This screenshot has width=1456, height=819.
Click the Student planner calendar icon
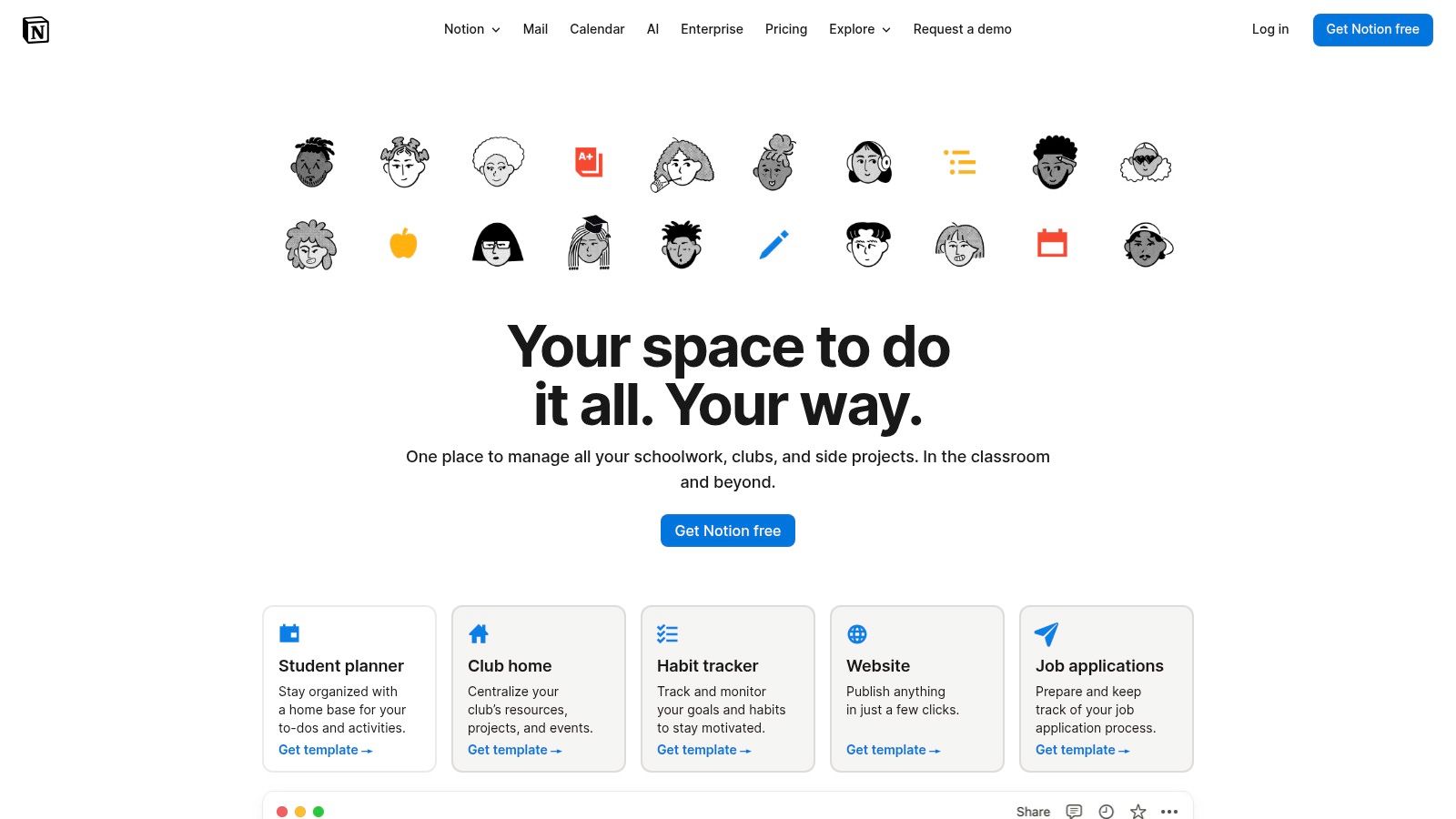pos(289,633)
